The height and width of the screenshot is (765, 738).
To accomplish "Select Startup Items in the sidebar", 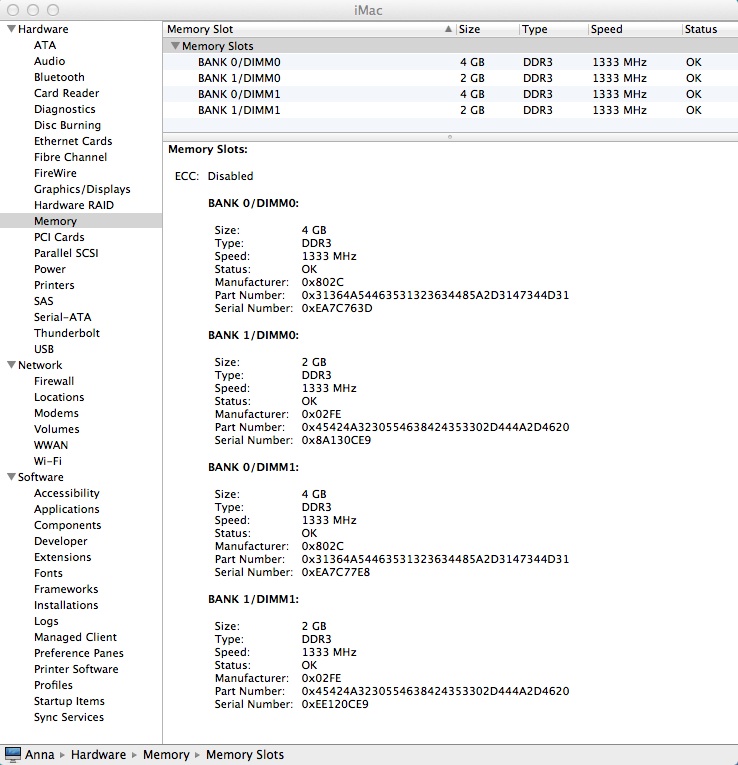I will (x=69, y=701).
